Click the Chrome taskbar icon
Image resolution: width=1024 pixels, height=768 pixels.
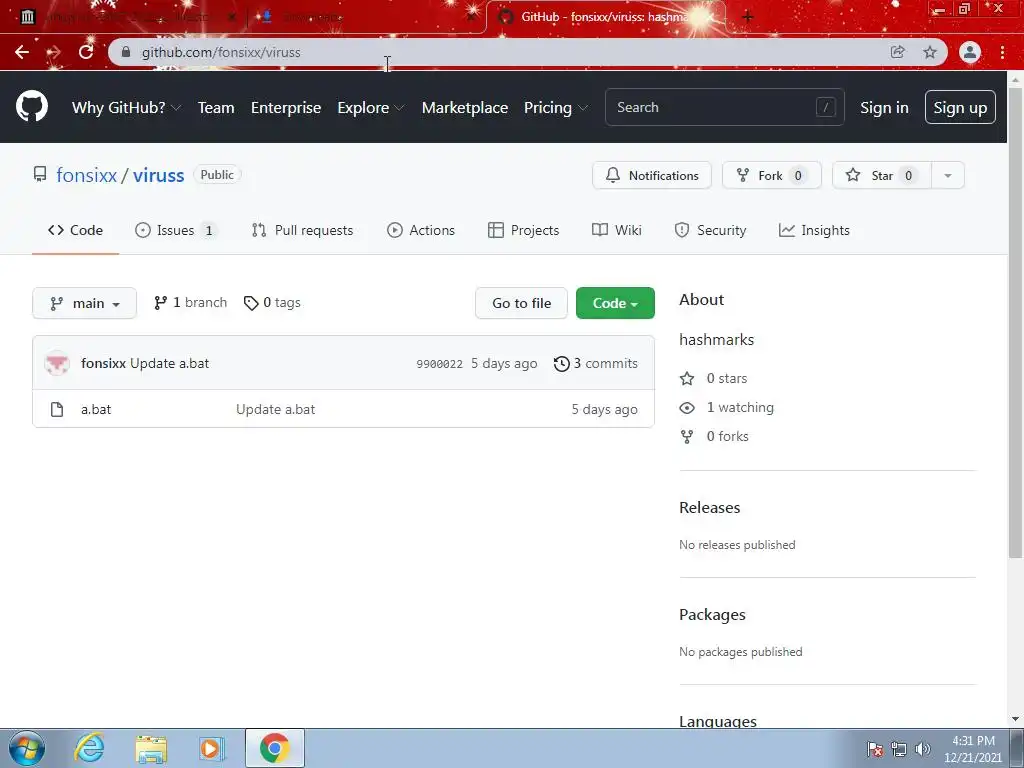tap(275, 748)
